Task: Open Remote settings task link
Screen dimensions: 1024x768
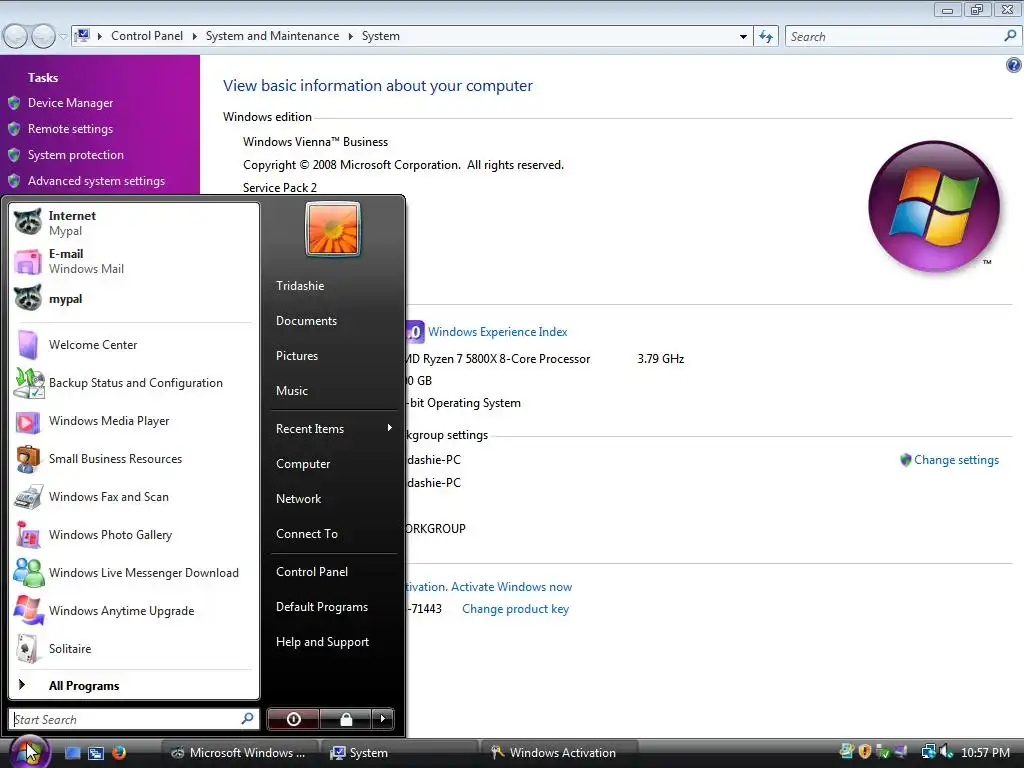Action: (70, 129)
